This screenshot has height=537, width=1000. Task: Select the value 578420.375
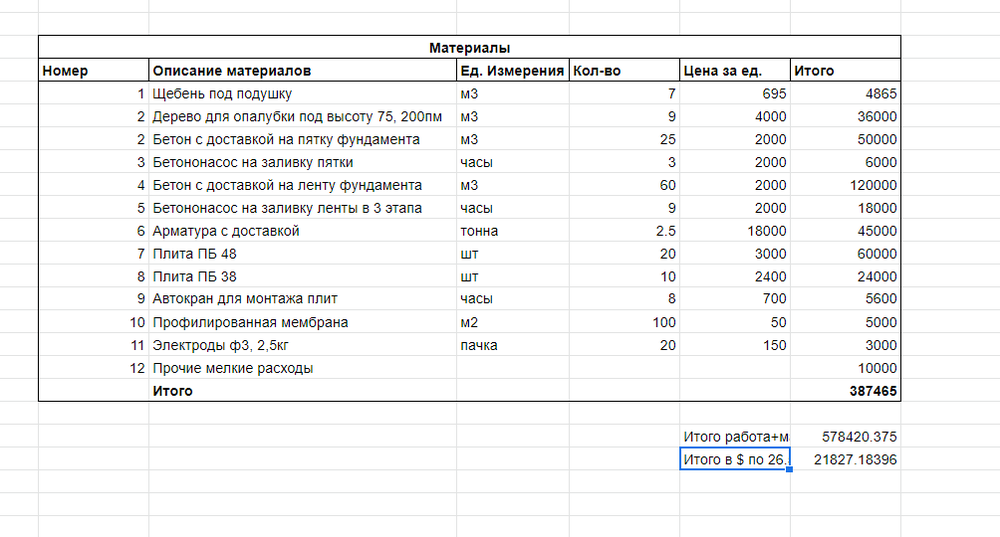(x=846, y=436)
